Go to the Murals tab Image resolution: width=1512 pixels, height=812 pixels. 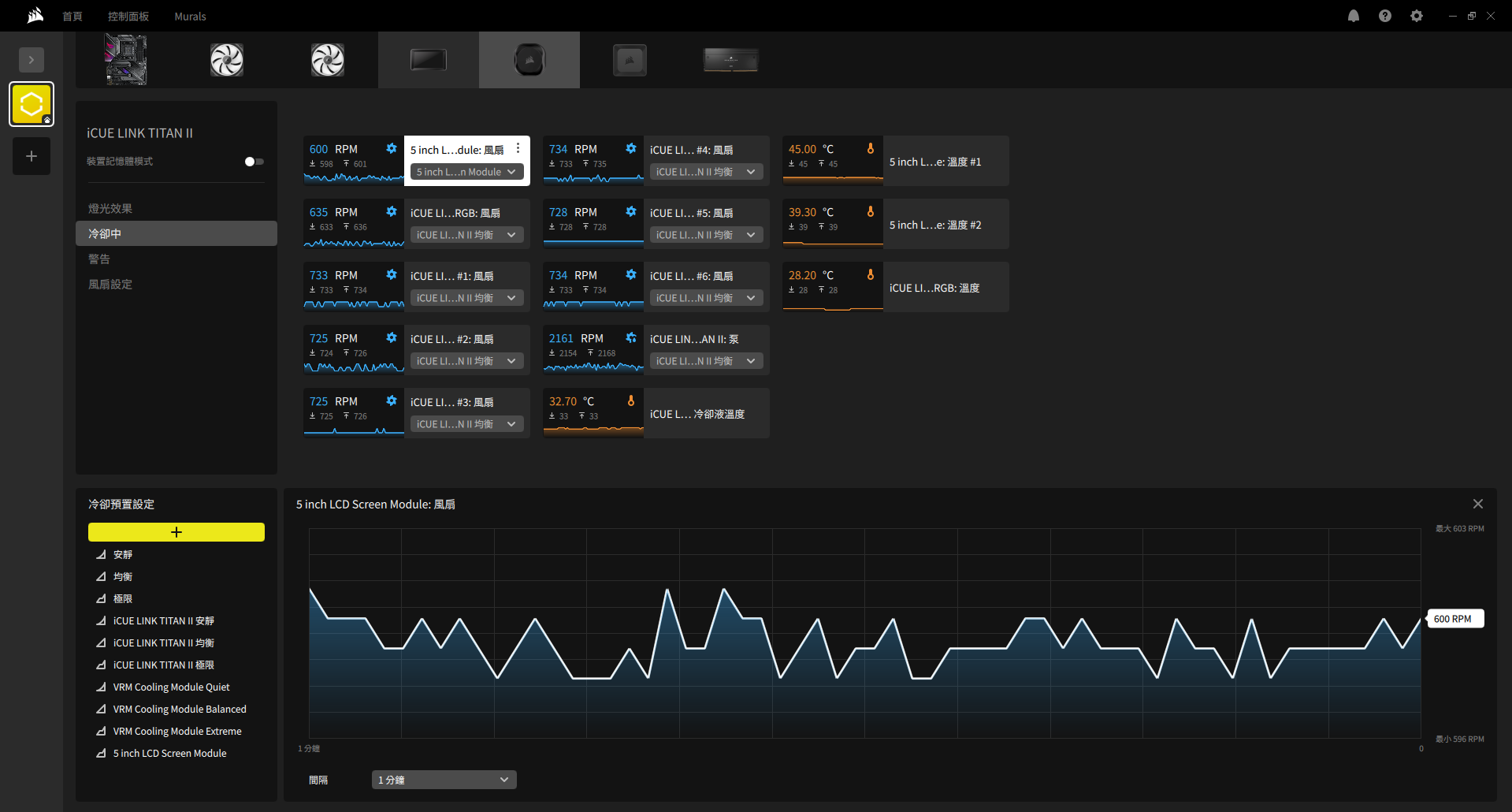pos(190,17)
